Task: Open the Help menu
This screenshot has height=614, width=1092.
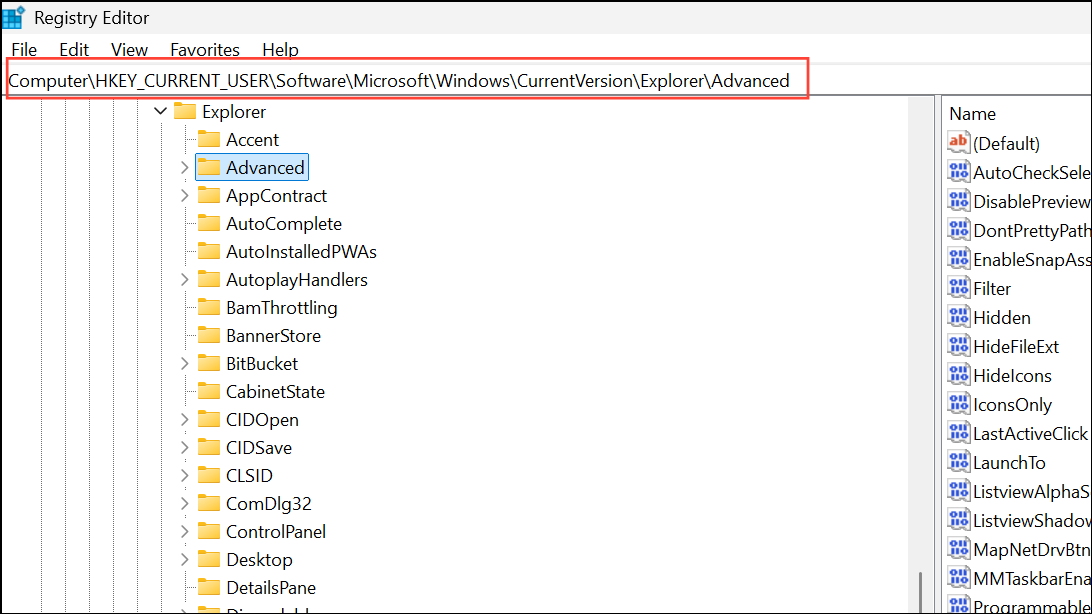Action: coord(280,49)
